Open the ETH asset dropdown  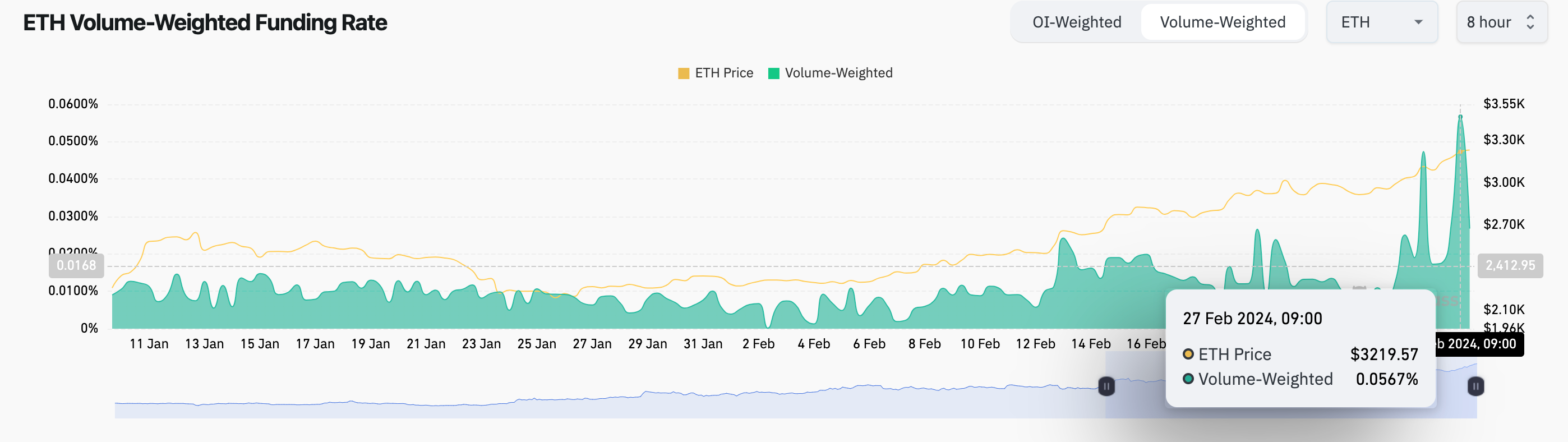1382,22
